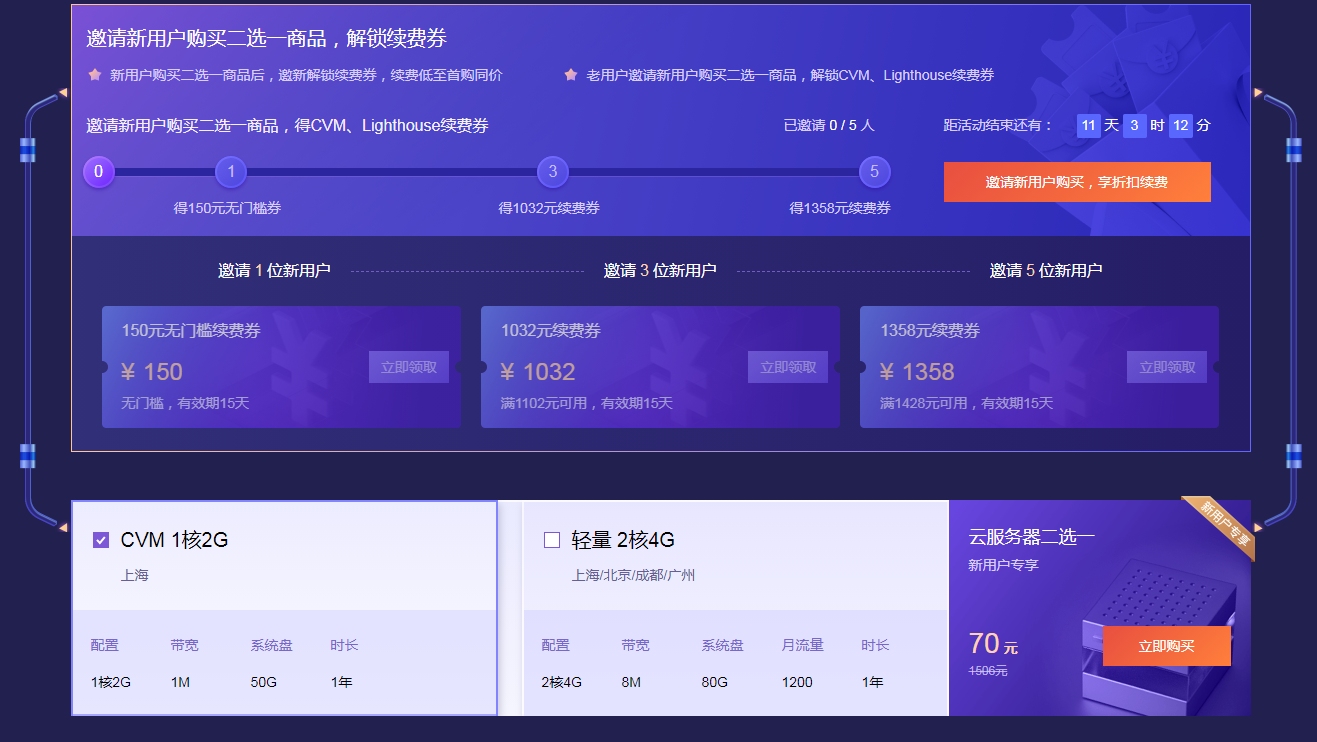
Task: Click 满1428元可用，有效期15天 coupon note
Action: tap(966, 403)
